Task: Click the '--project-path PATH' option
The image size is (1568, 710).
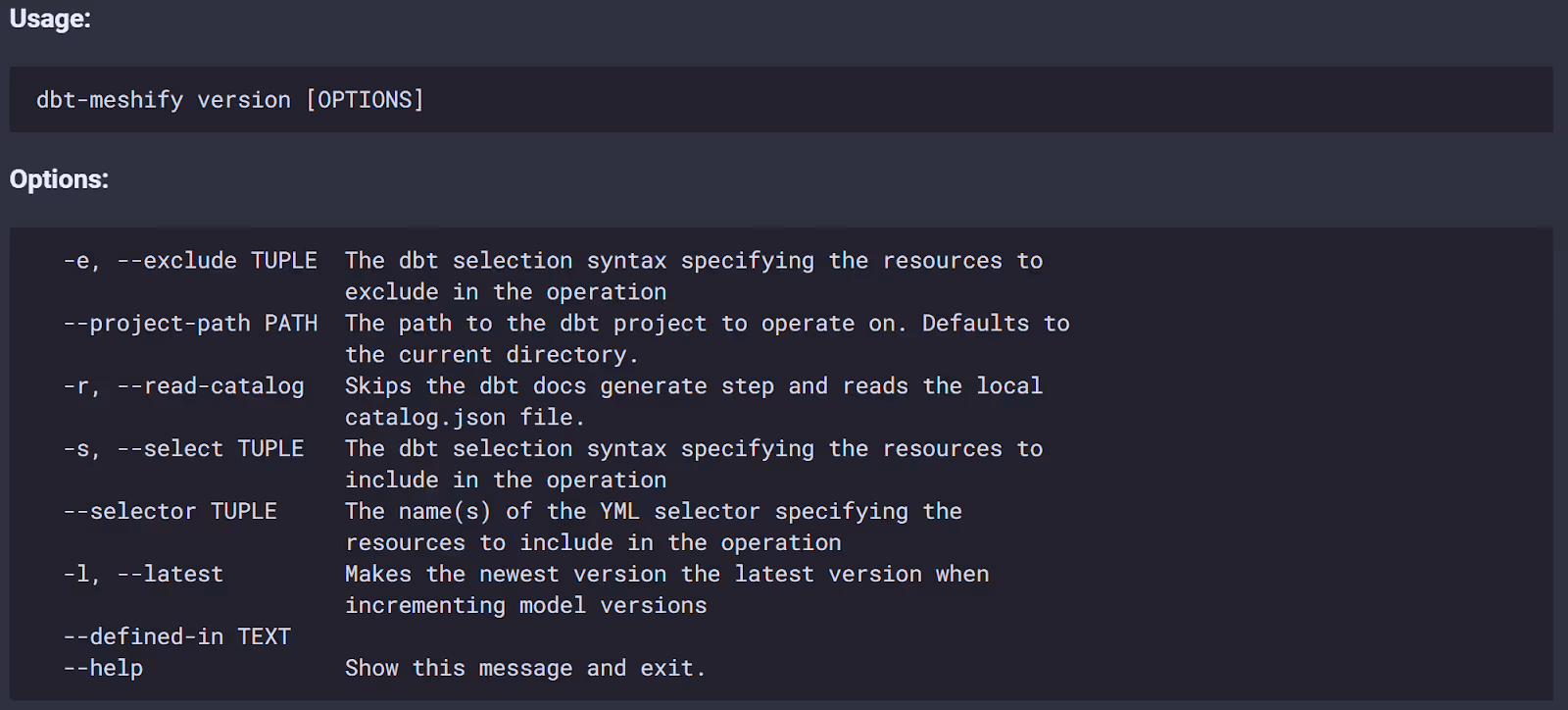Action: (190, 324)
